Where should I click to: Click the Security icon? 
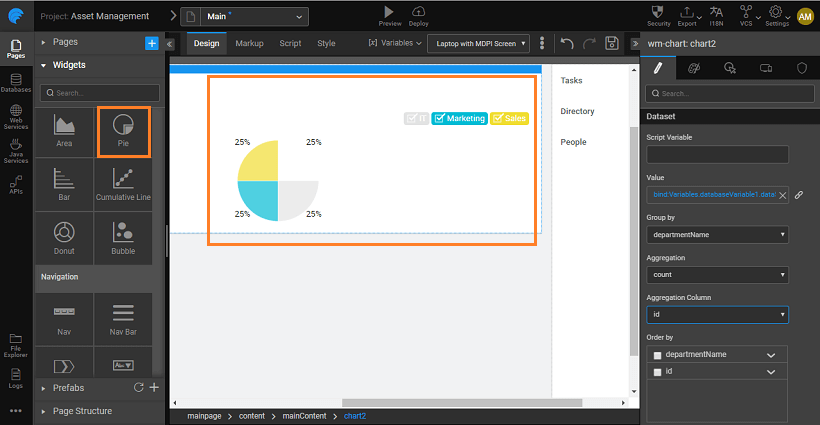(x=659, y=15)
